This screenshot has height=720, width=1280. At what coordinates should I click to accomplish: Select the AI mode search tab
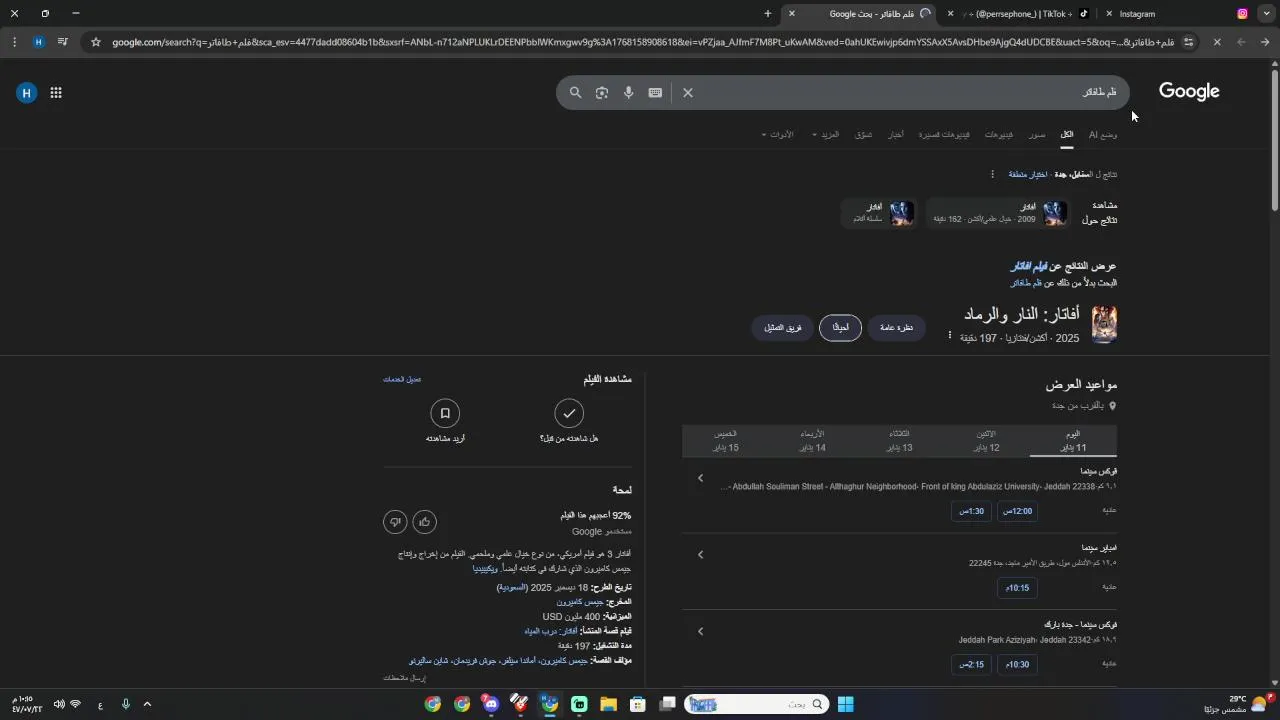[1103, 134]
